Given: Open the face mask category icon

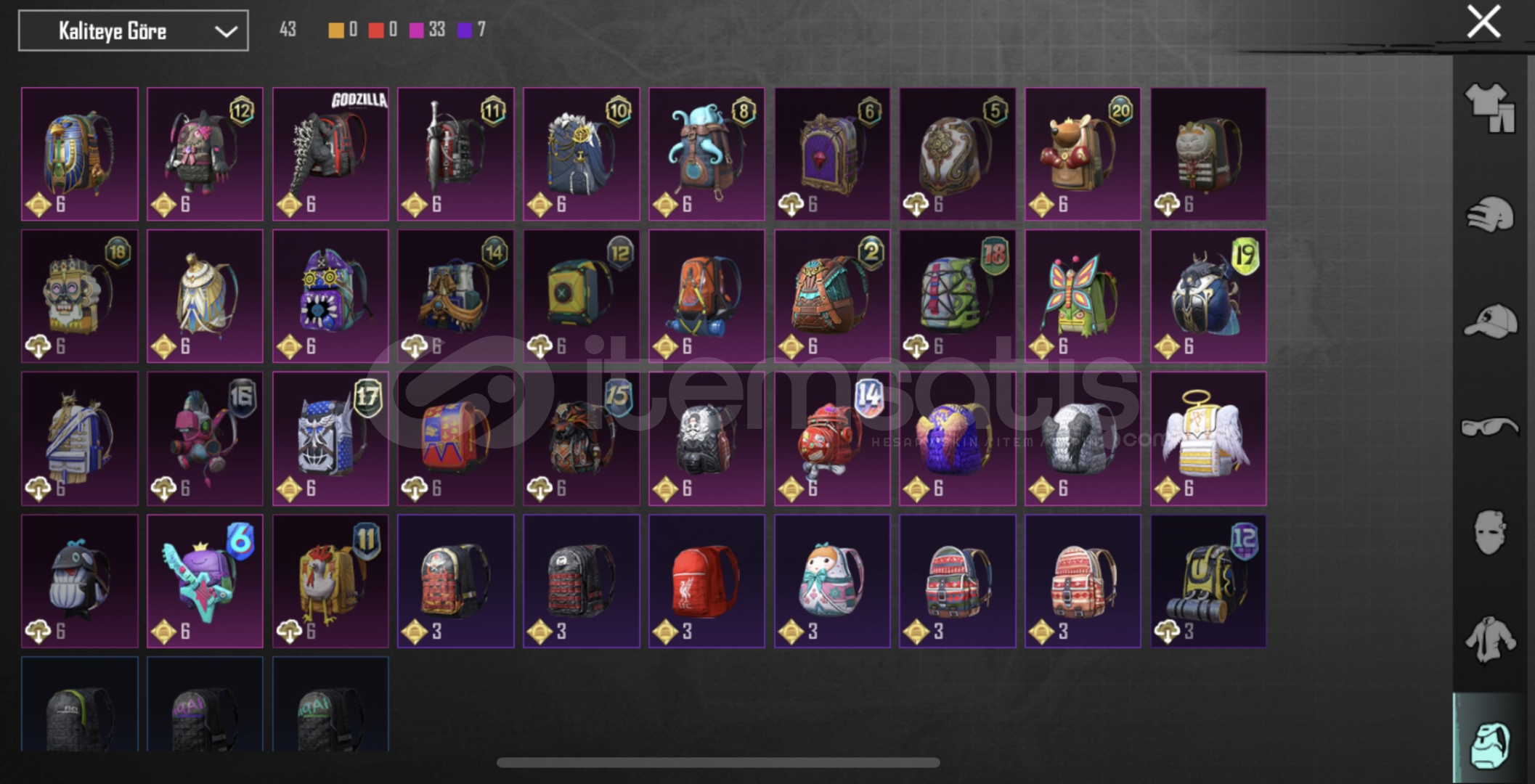Looking at the screenshot, I should (1489, 532).
